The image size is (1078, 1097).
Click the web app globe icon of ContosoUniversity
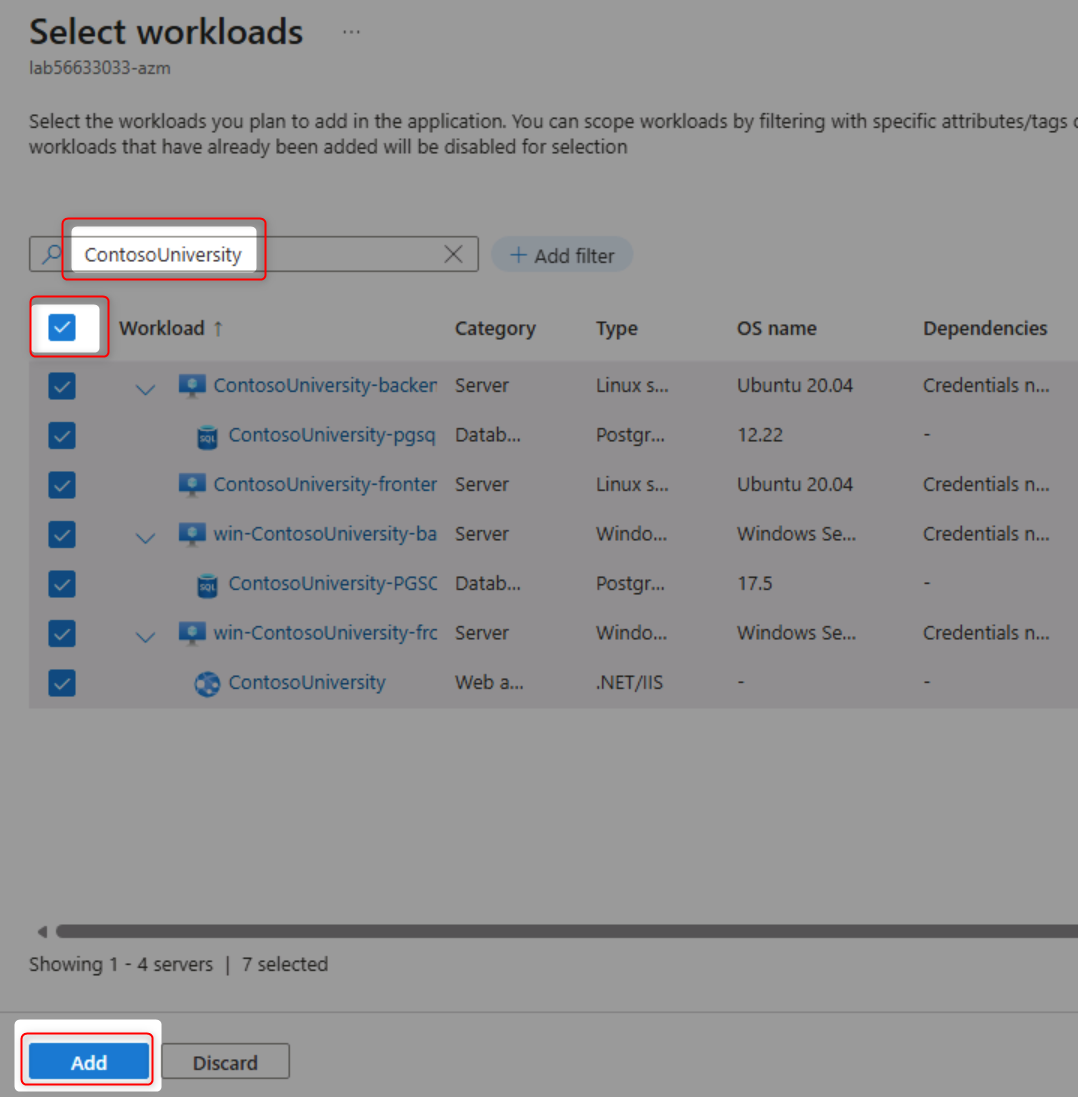(x=207, y=684)
